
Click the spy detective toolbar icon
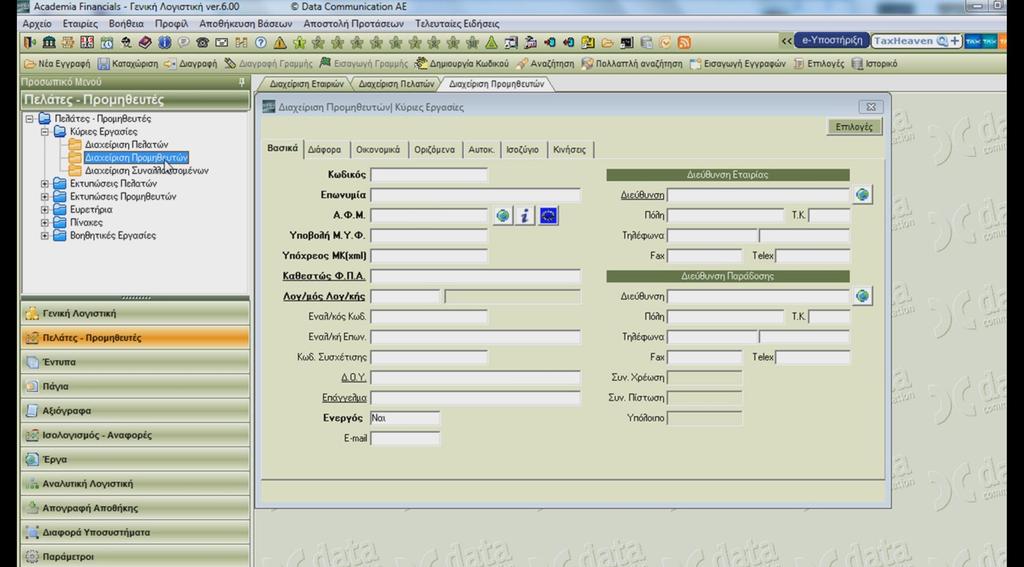pyautogui.click(x=126, y=42)
